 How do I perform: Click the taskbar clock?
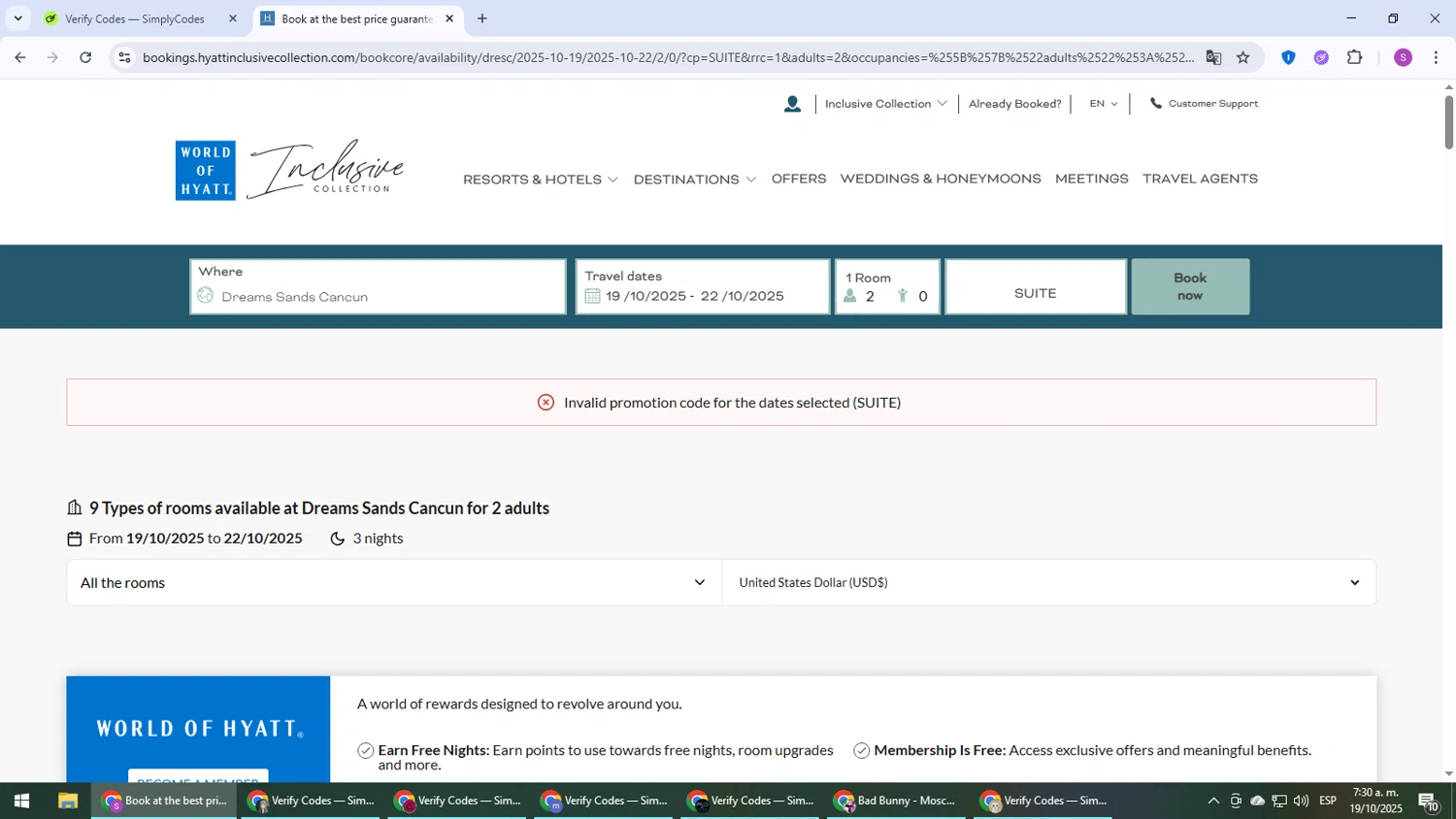(1375, 802)
